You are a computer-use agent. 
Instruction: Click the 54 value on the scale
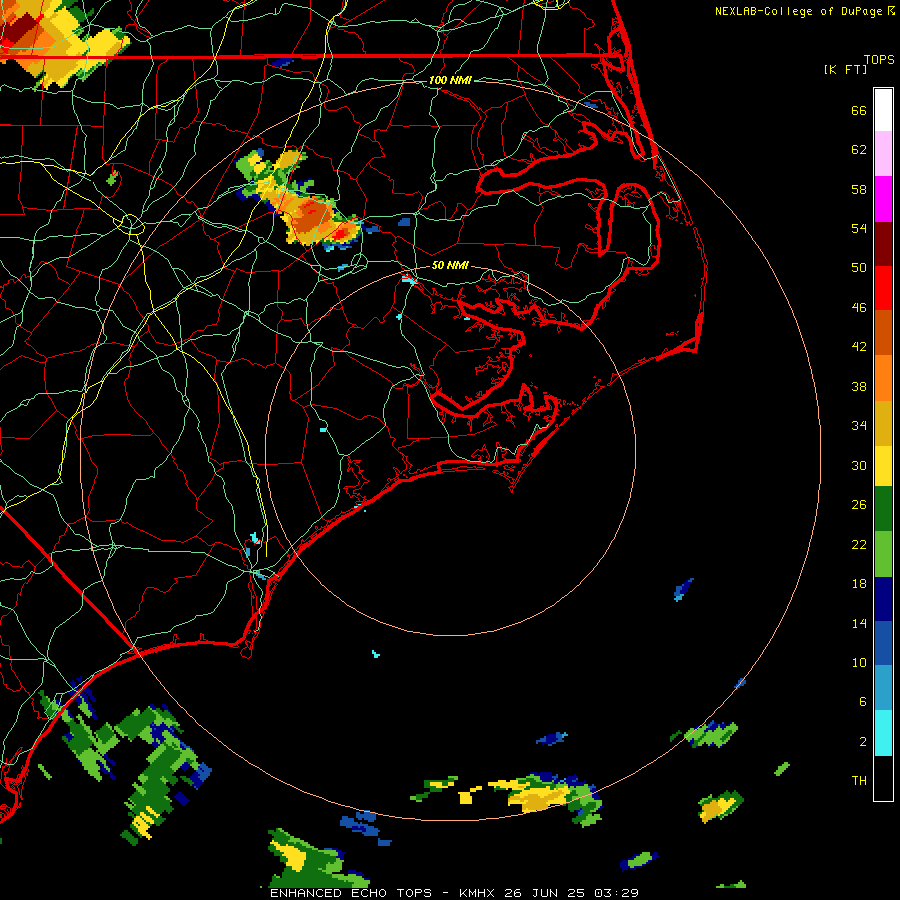pos(859,228)
